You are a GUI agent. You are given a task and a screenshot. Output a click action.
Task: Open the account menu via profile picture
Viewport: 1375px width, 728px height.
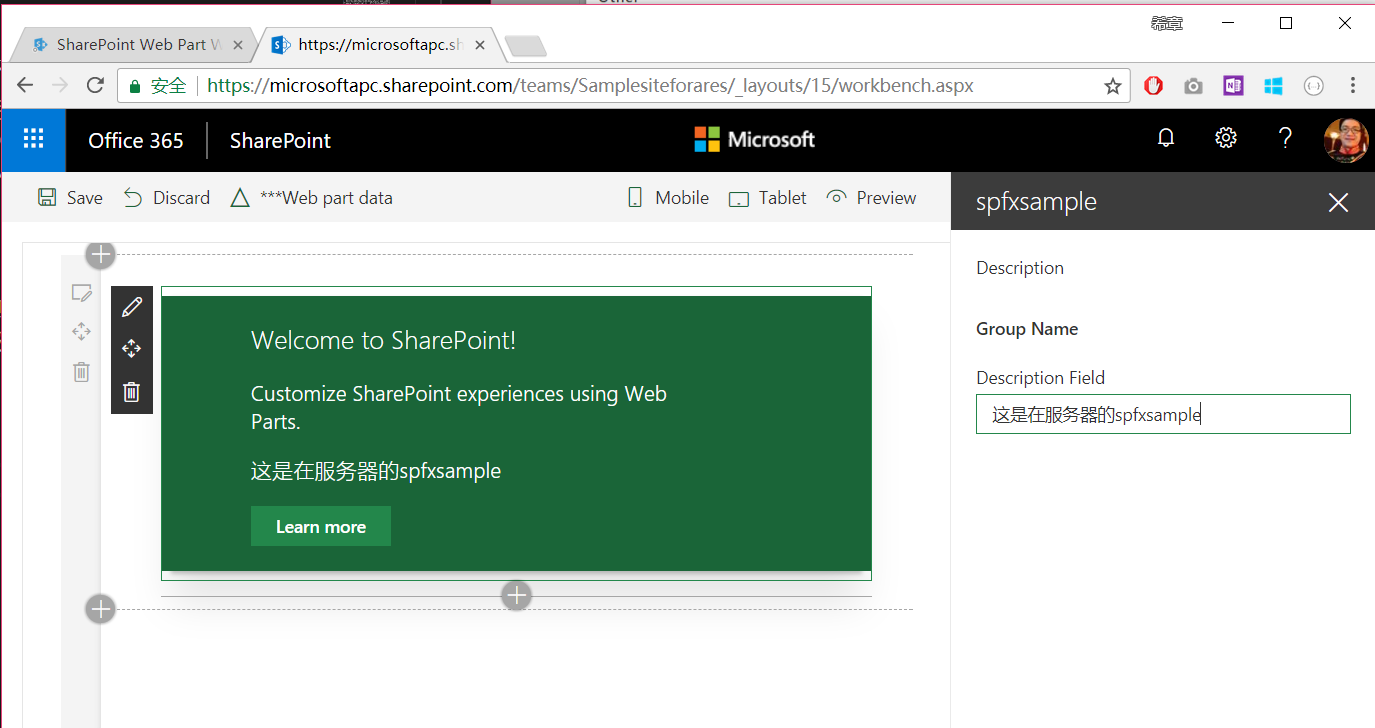click(x=1346, y=139)
